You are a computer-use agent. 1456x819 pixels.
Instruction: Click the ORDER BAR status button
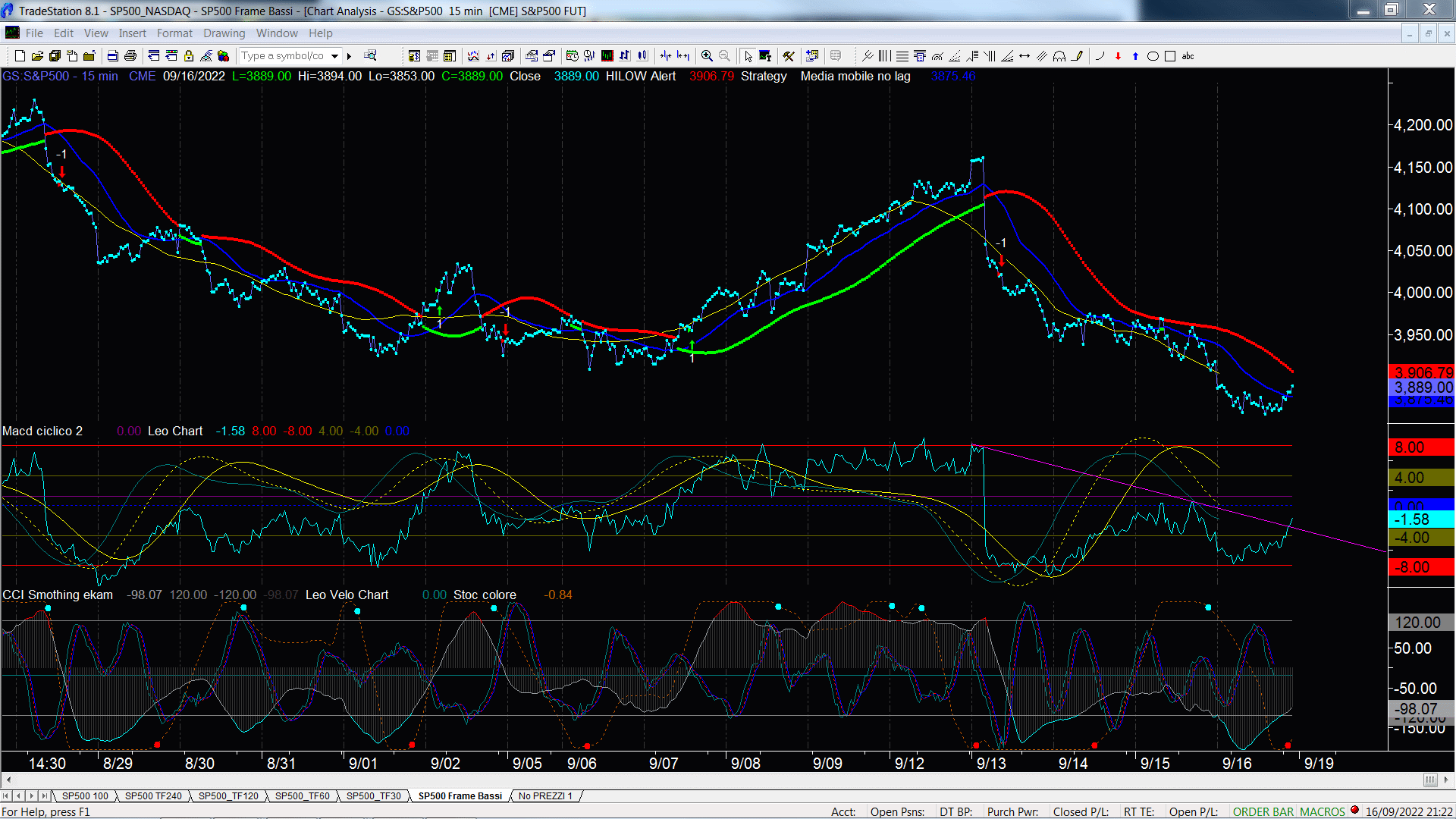pos(1263,812)
